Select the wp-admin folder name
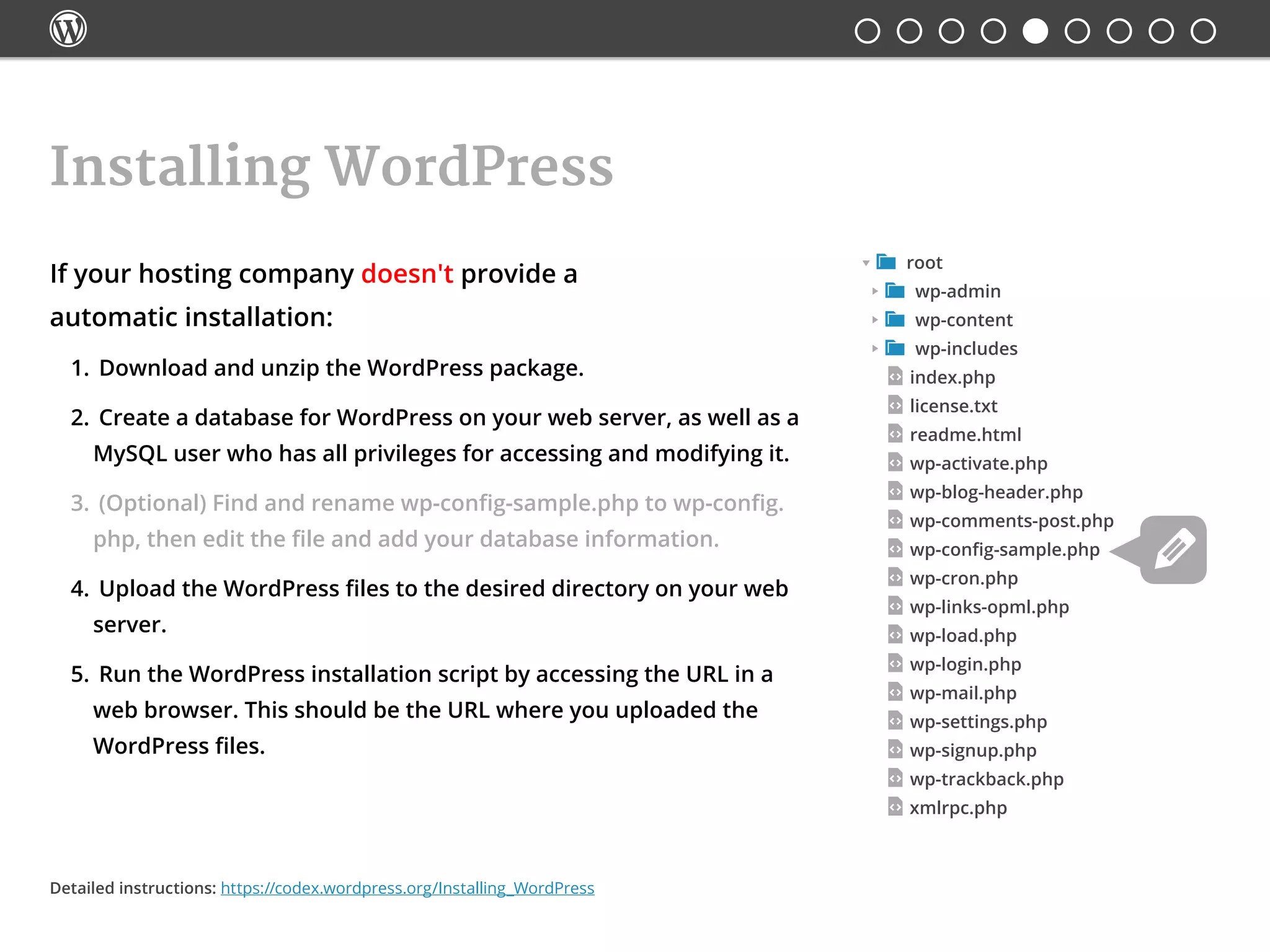 coord(957,291)
